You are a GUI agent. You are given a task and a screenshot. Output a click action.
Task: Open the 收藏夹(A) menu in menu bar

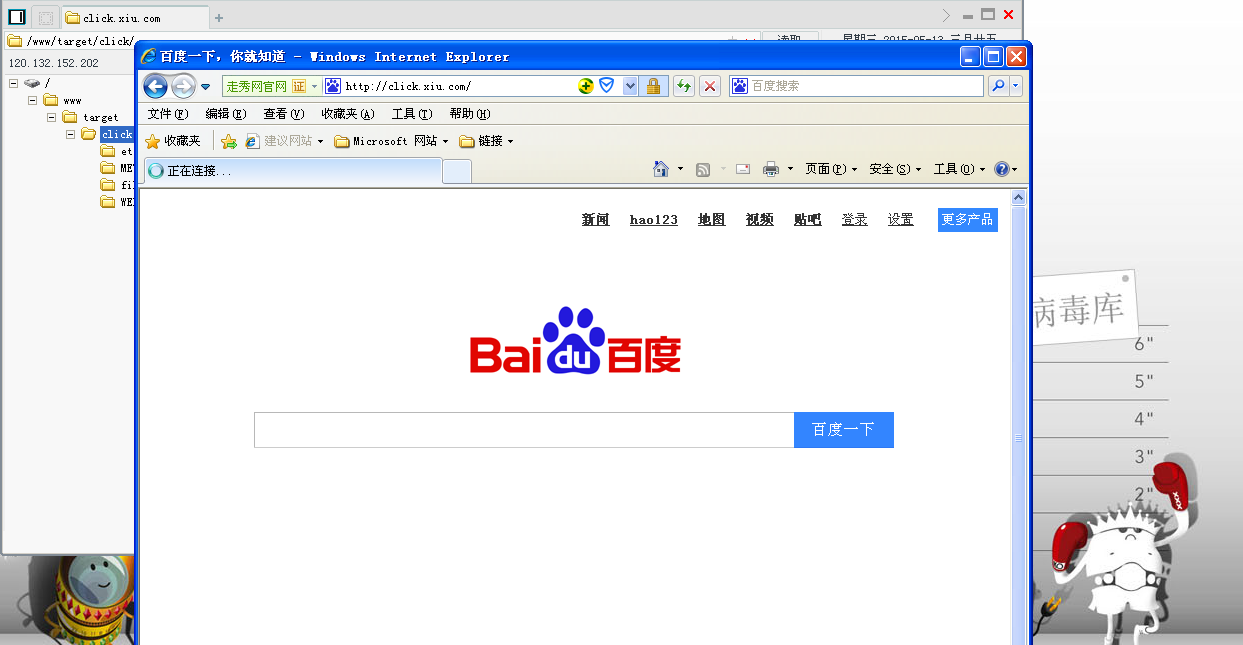tap(347, 114)
